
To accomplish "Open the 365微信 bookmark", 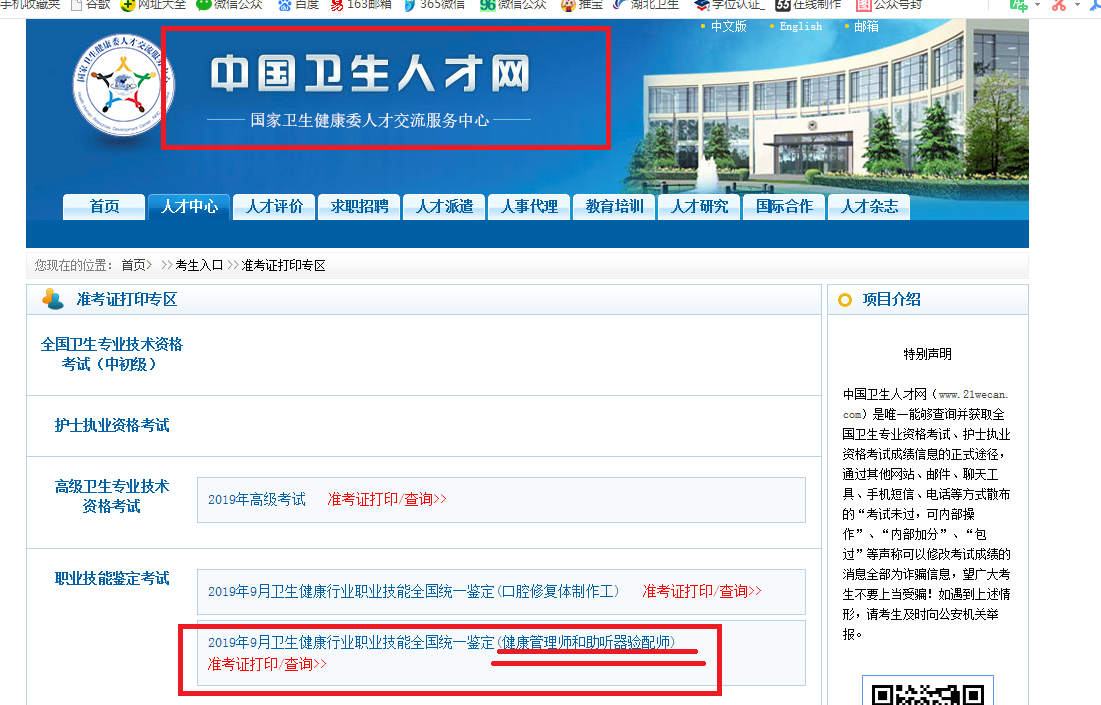I will pos(435,5).
